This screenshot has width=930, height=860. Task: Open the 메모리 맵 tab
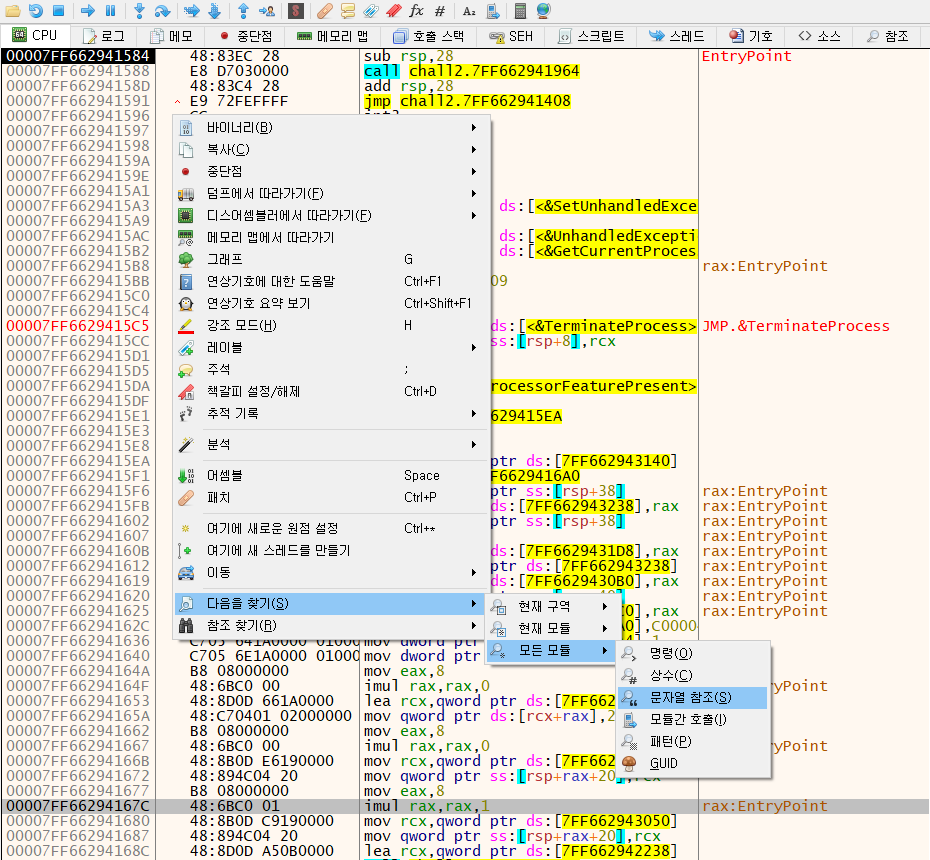point(332,36)
